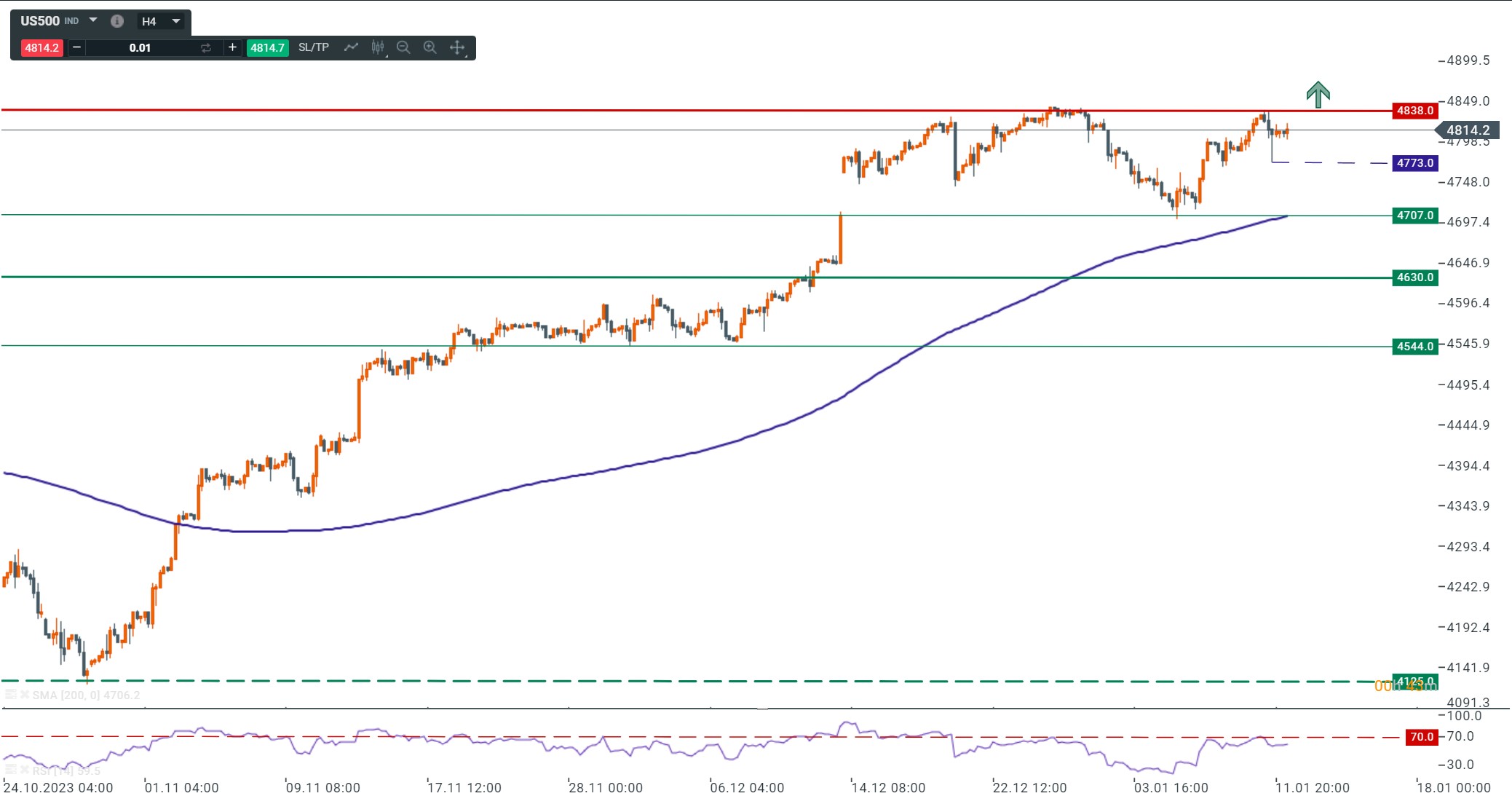1512x804 pixels.
Task: Open the SL/TP menu option
Action: [313, 47]
